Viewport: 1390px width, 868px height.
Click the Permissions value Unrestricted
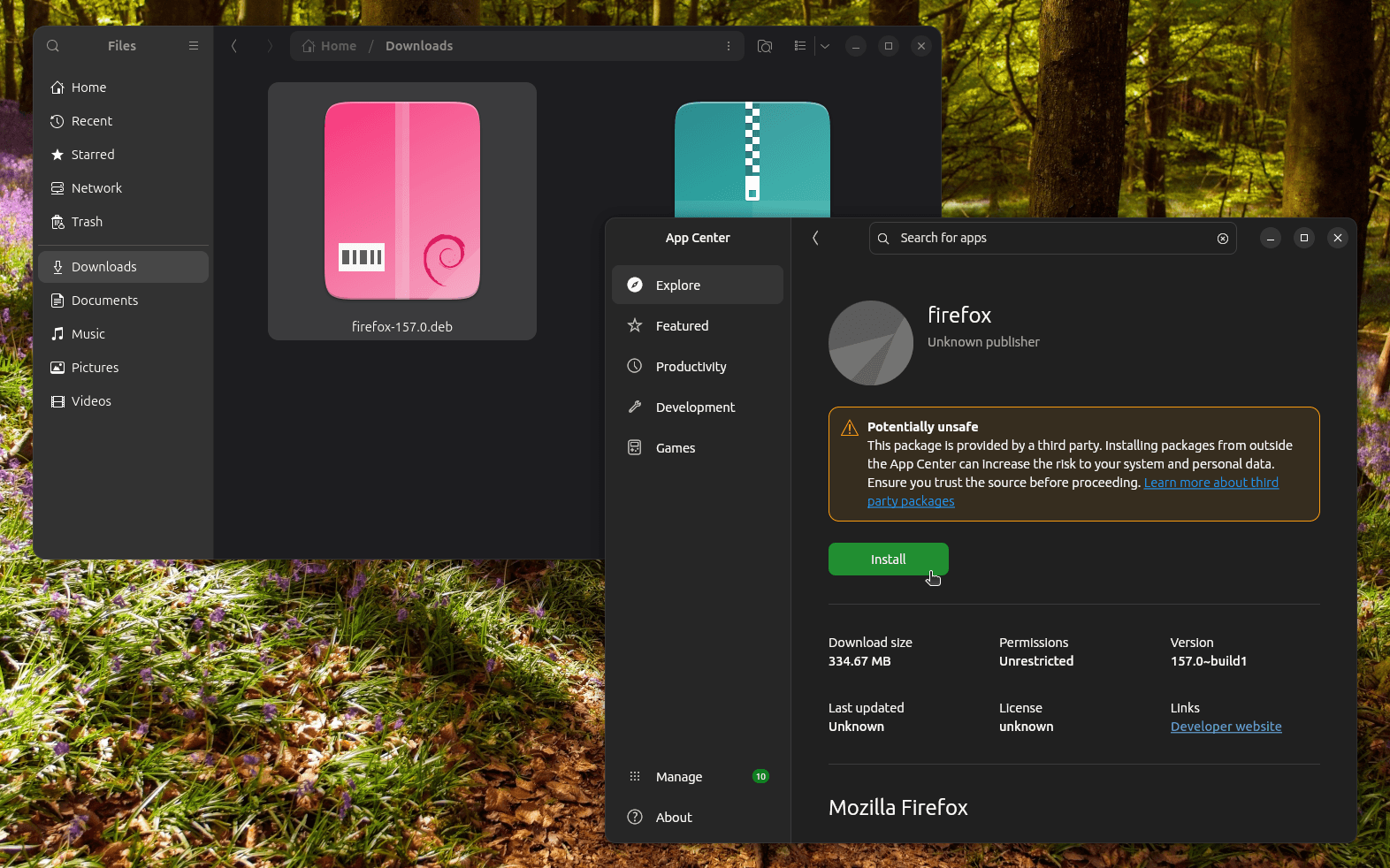(x=1036, y=661)
